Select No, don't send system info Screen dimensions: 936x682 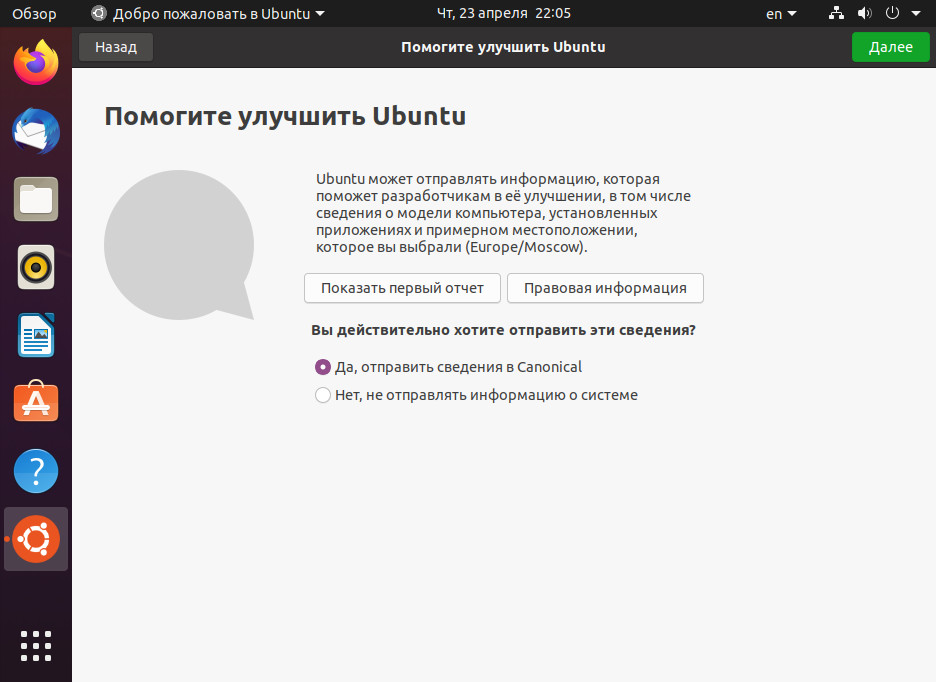pos(476,395)
